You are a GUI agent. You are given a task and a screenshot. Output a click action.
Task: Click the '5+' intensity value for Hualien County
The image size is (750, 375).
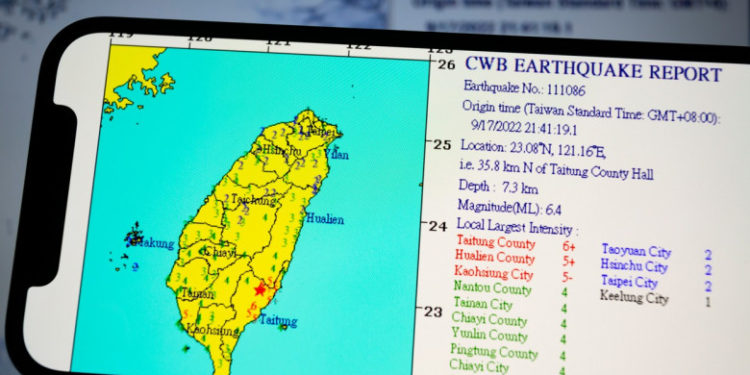click(x=568, y=262)
